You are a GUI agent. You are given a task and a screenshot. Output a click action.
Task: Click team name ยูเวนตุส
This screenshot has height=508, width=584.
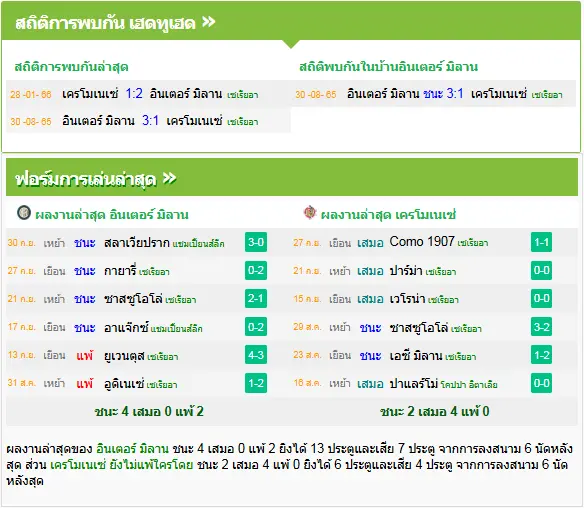coord(124,355)
